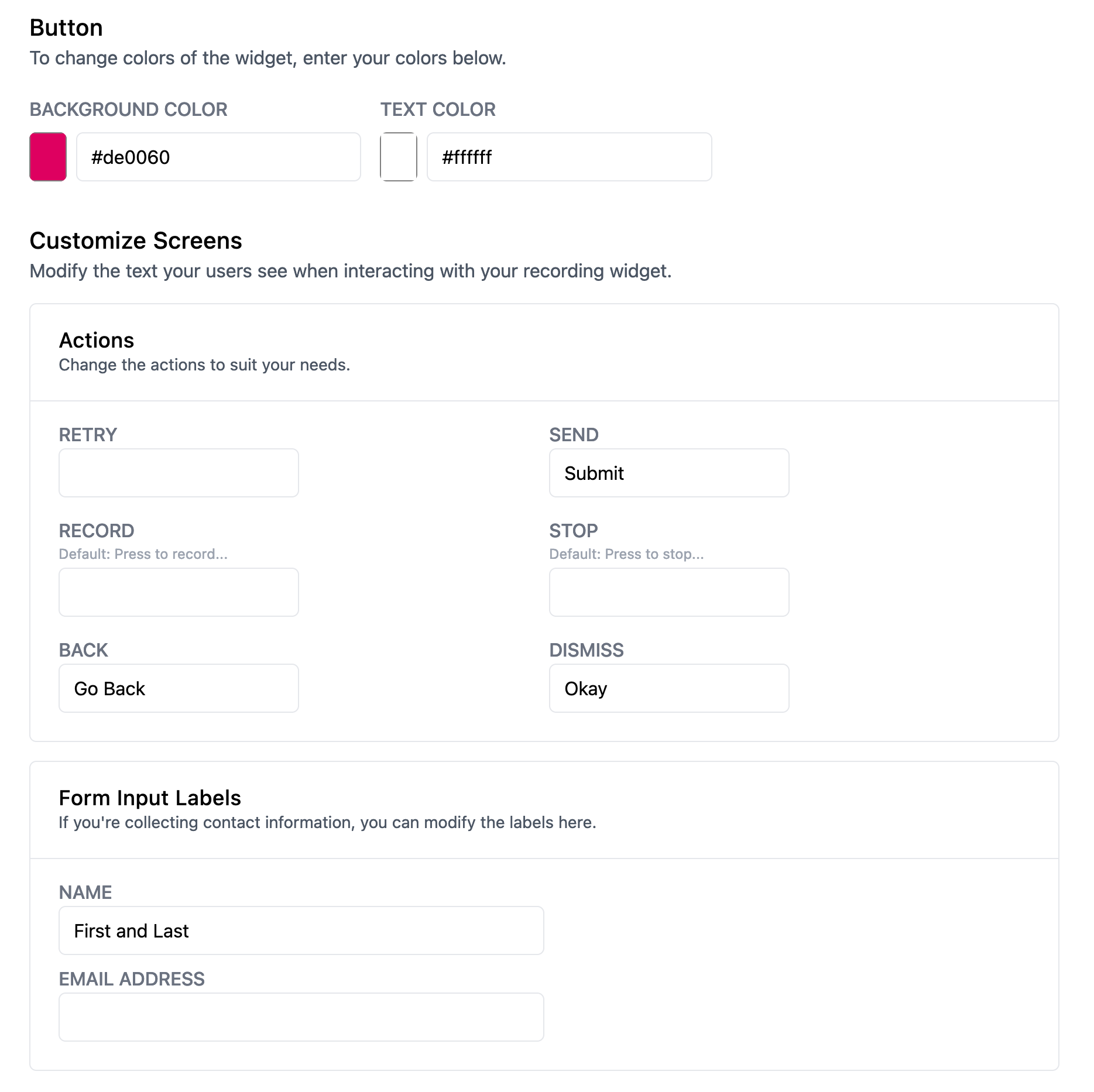
Task: Click the TEXT COLOR label
Action: pyautogui.click(x=438, y=109)
